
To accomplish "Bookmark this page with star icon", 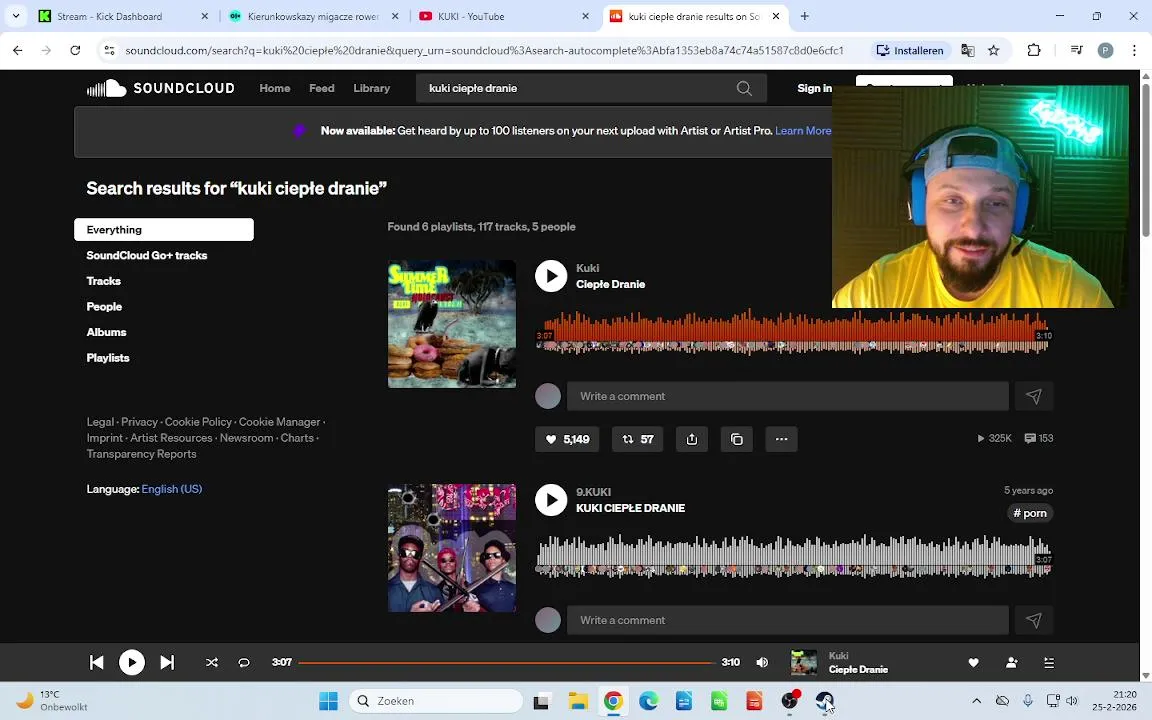I will point(994,51).
